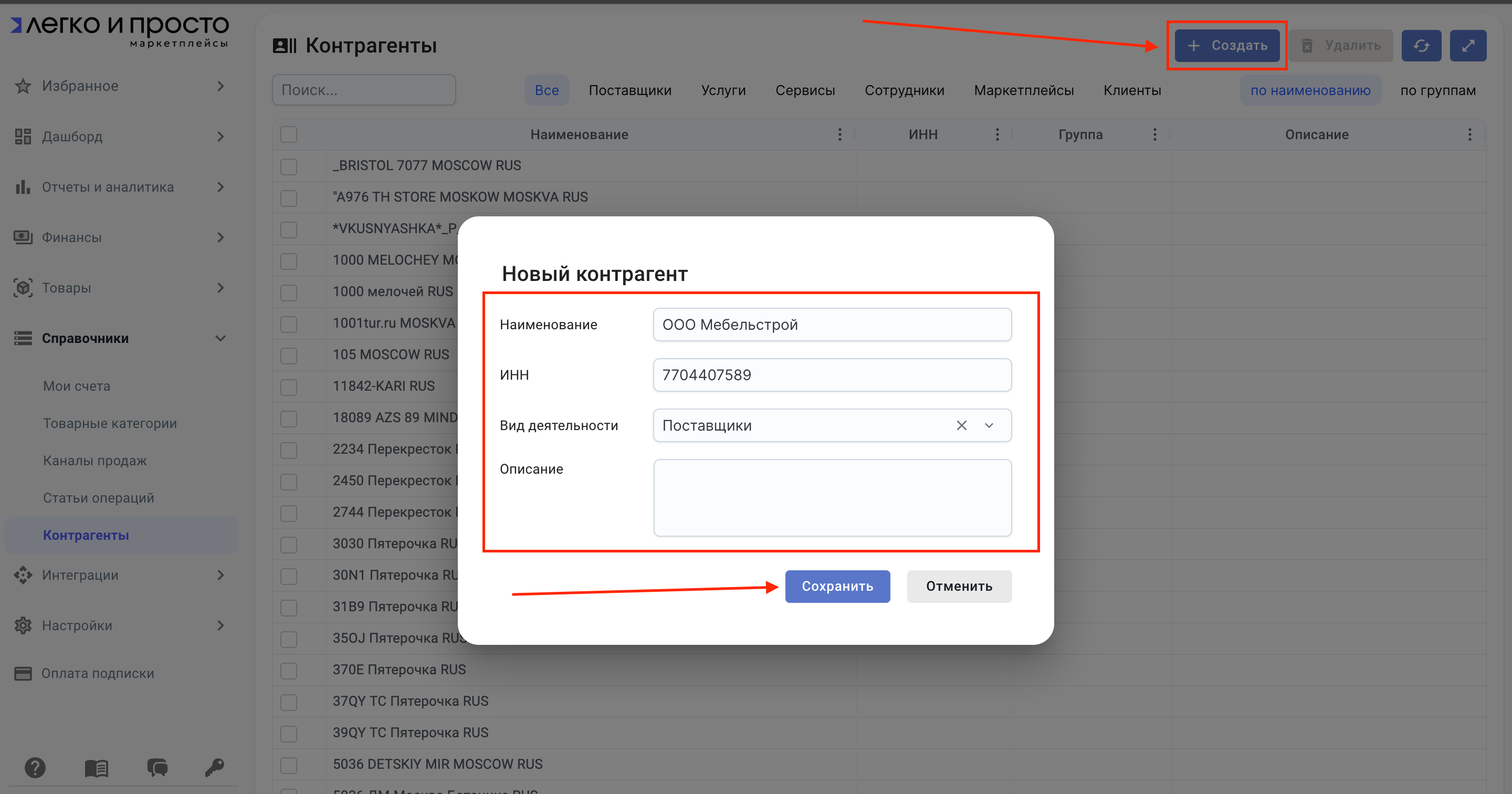
Task: Click the refresh icon button in the header
Action: click(1421, 45)
